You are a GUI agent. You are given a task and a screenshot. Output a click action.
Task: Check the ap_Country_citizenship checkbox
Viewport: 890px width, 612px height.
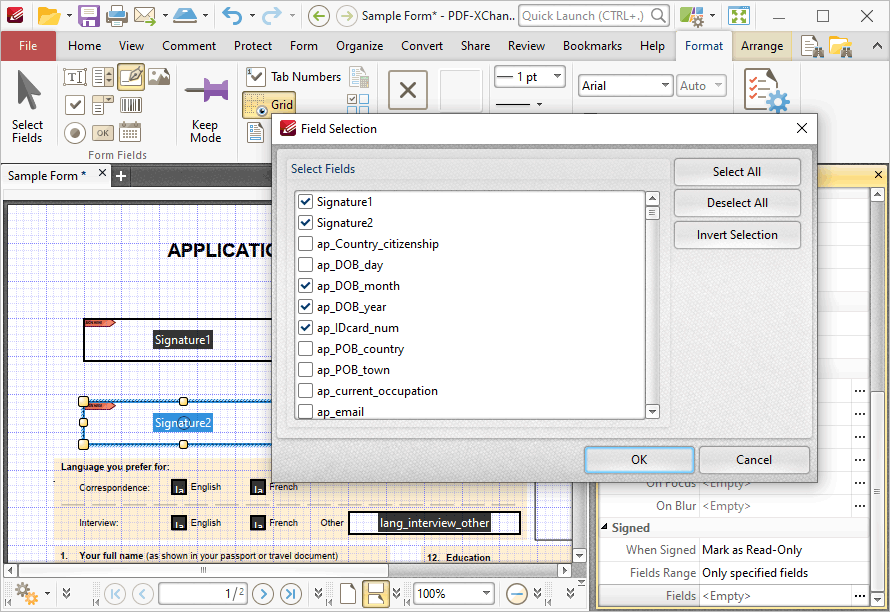tap(305, 244)
